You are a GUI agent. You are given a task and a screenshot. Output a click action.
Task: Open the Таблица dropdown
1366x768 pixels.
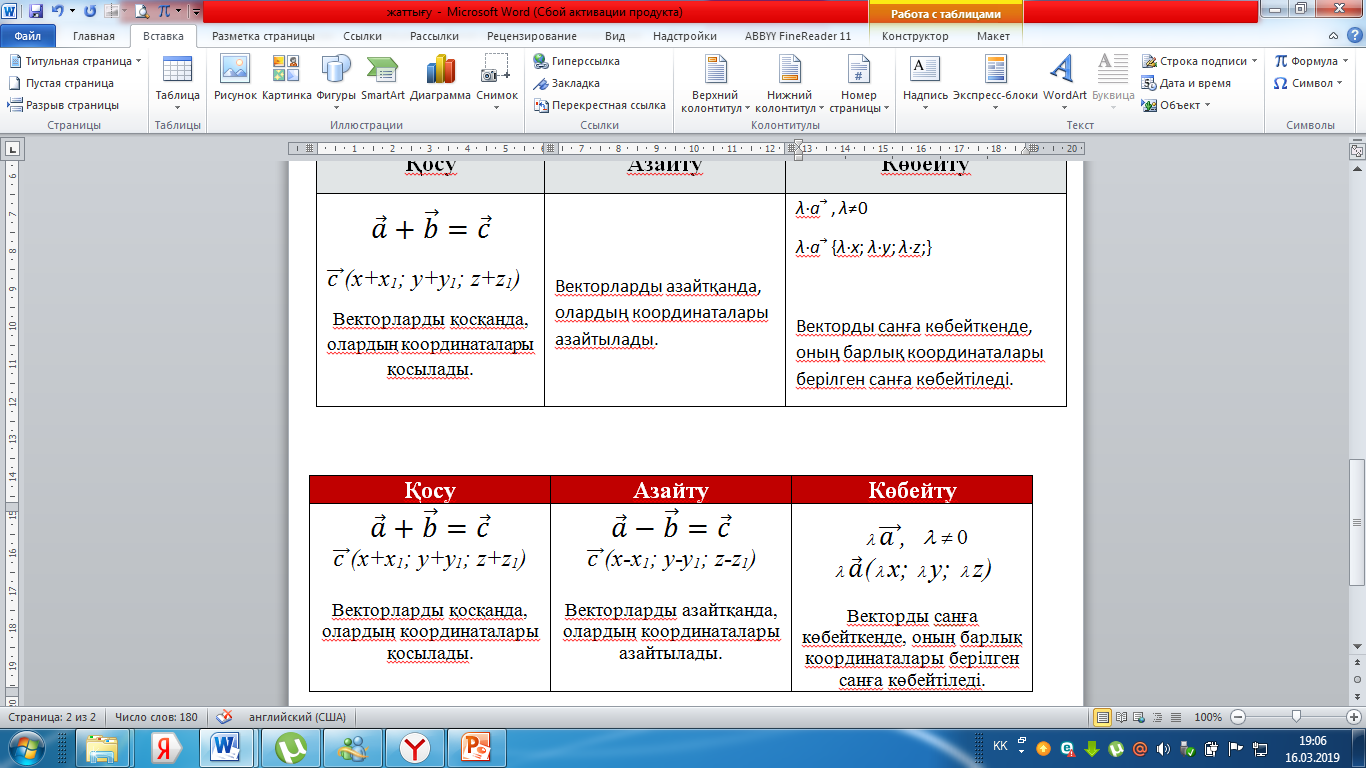tap(177, 82)
